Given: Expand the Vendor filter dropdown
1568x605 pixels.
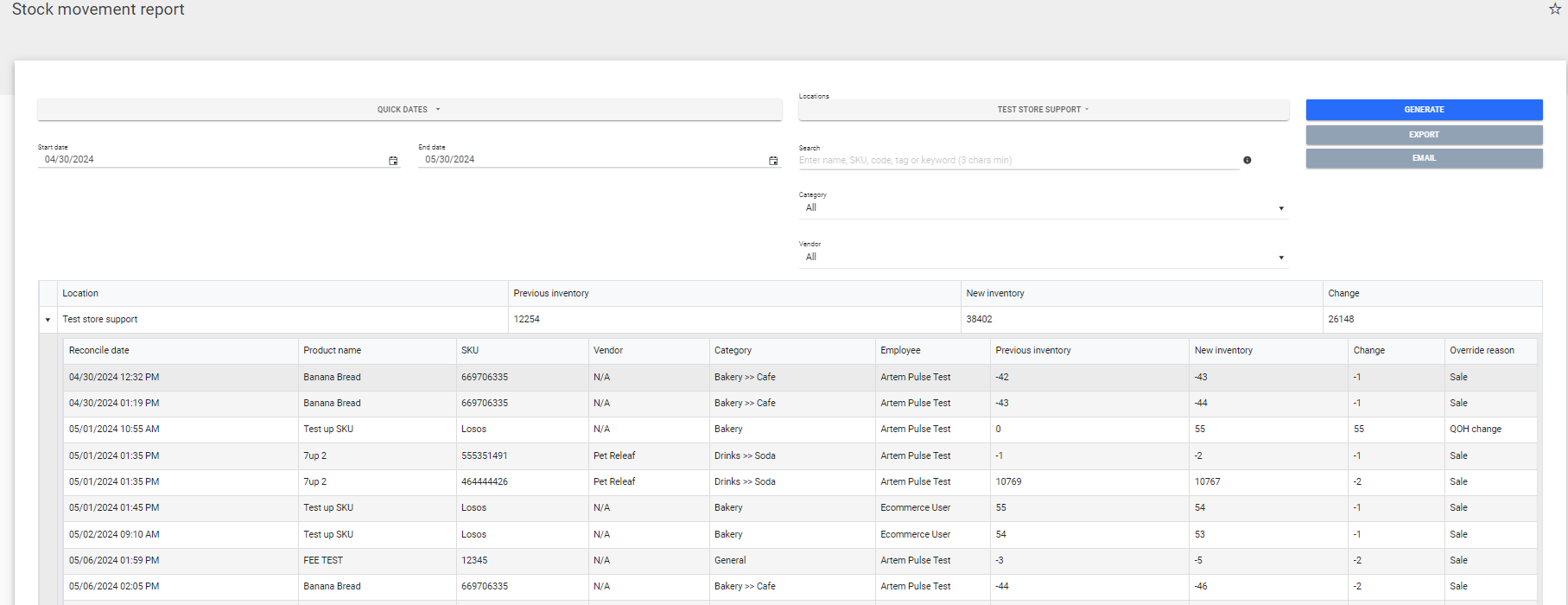Looking at the screenshot, I should click(x=1044, y=258).
